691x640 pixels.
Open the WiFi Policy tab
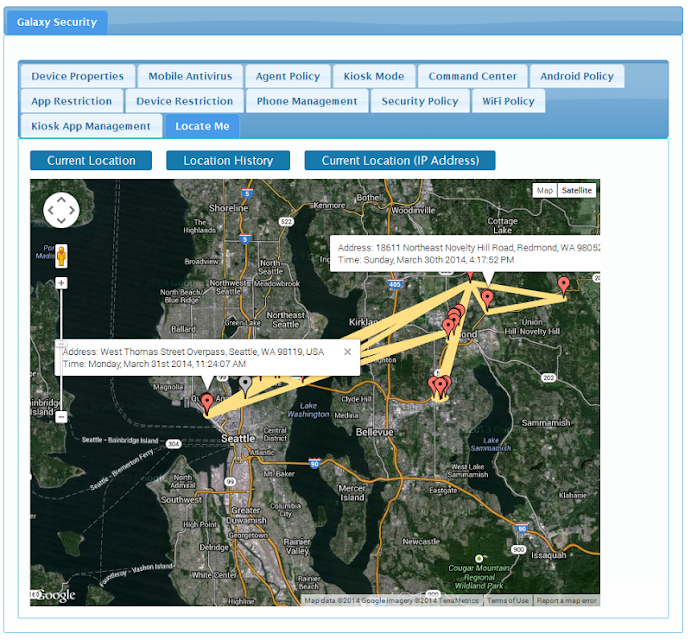[508, 101]
